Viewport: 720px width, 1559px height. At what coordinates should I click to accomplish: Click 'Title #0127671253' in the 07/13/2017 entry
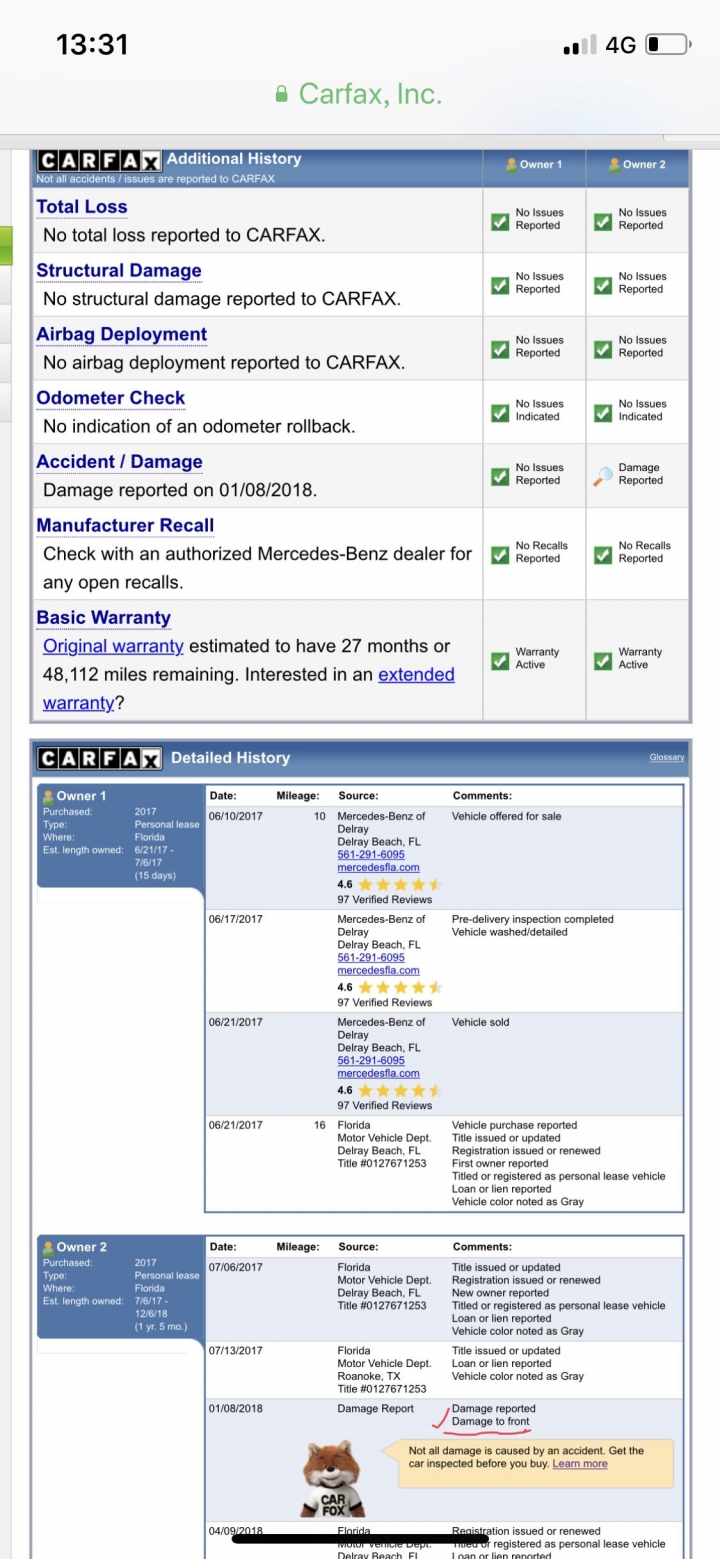382,1389
